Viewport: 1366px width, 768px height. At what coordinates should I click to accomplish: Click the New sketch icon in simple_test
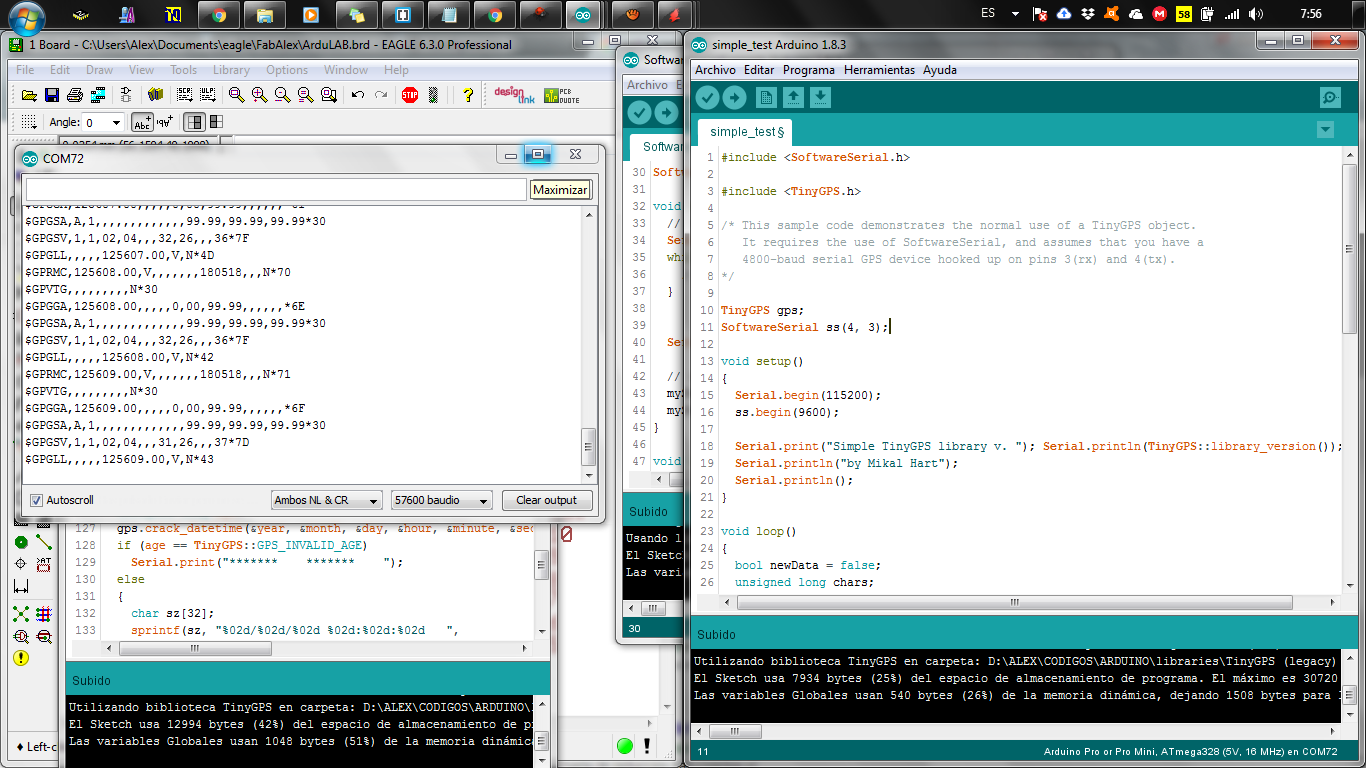tap(766, 97)
